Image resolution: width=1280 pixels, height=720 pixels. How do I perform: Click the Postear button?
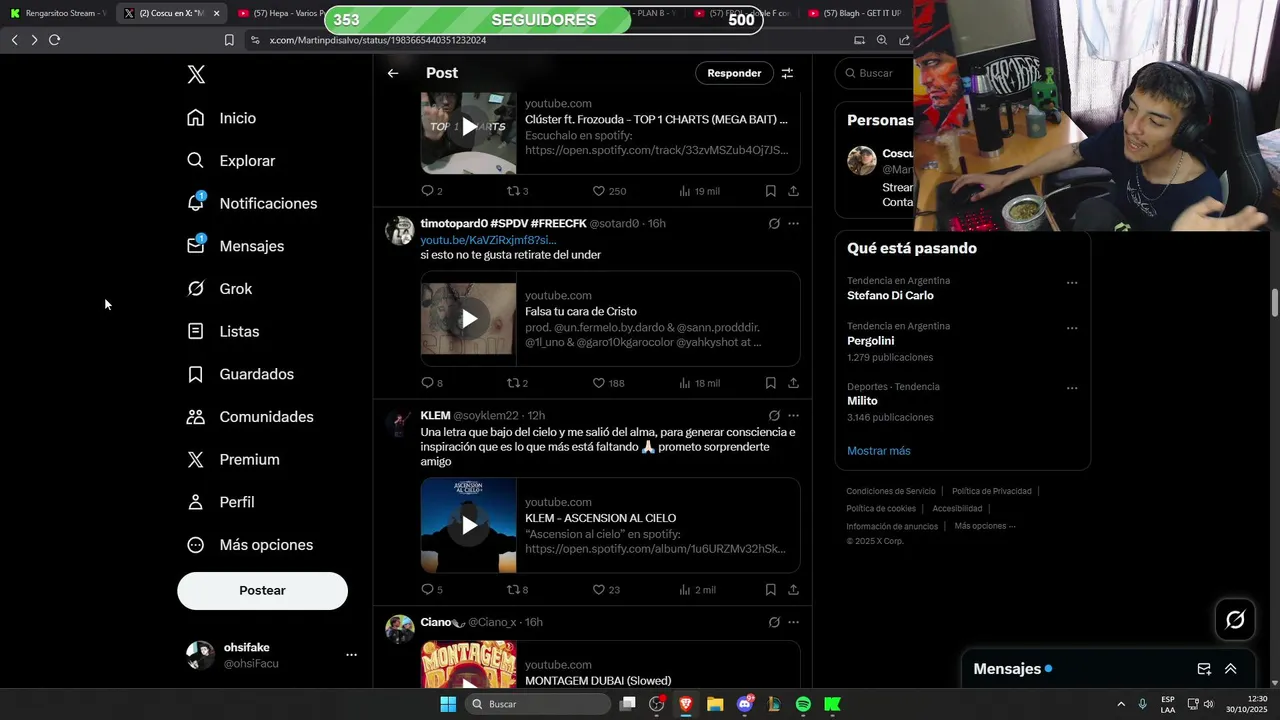pyautogui.click(x=262, y=591)
